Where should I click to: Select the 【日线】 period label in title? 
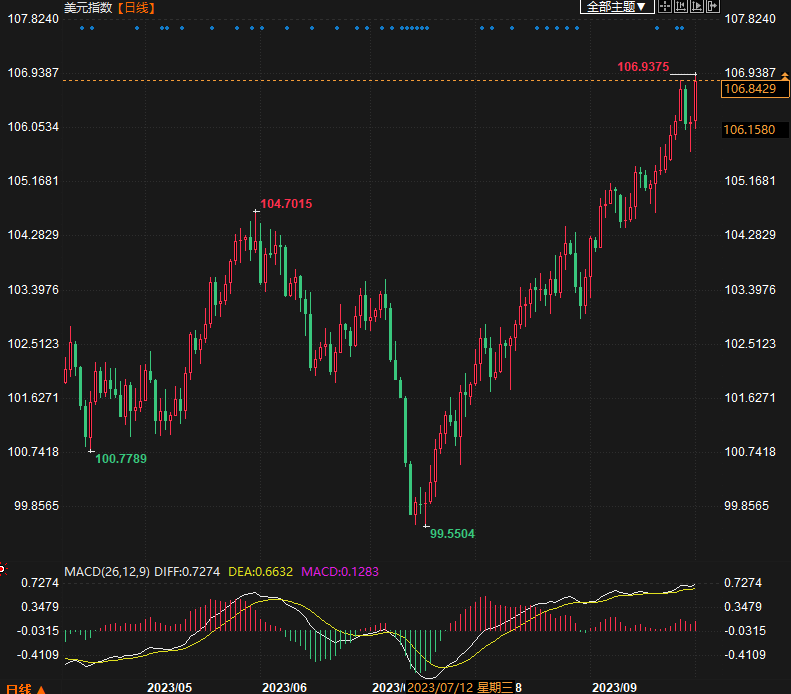(x=137, y=7)
